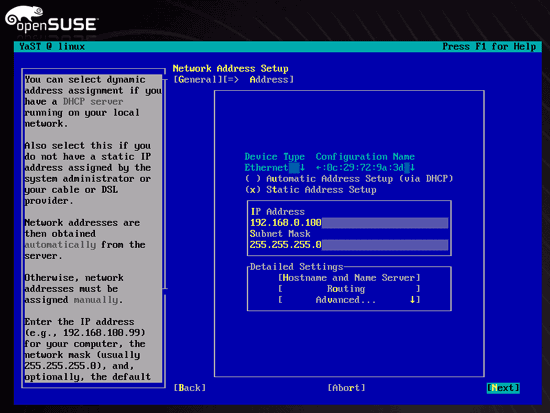
Task: Click the Back button
Action: click(x=190, y=388)
